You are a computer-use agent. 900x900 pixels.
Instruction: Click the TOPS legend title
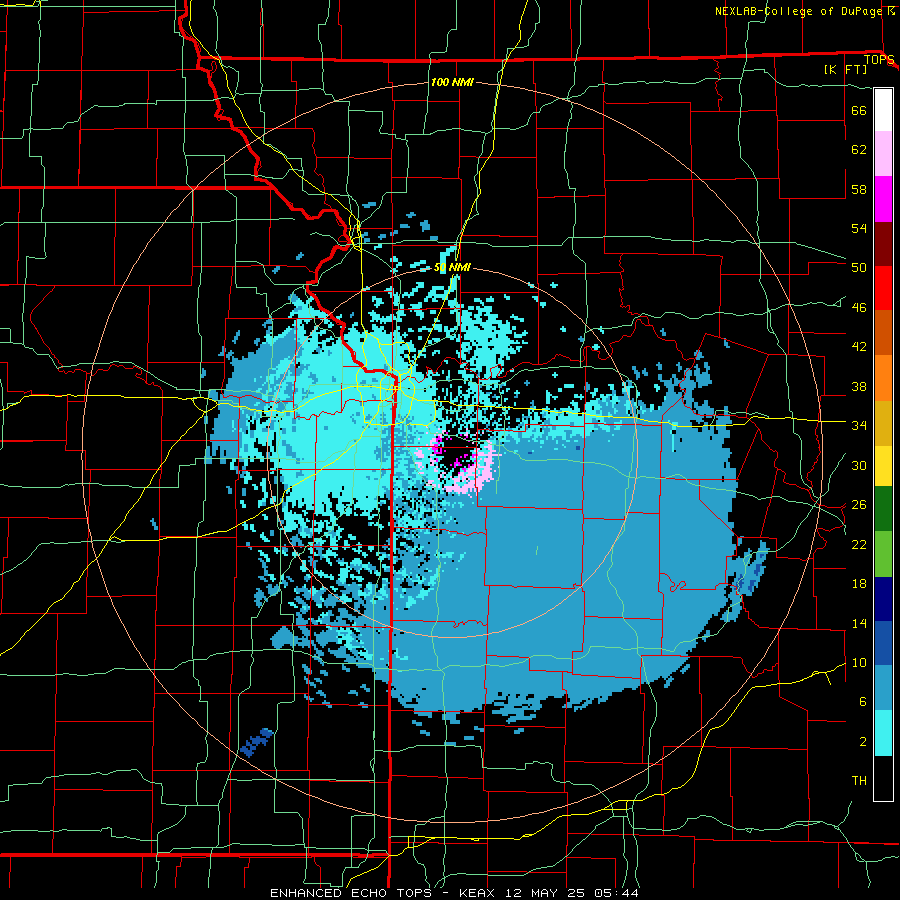coord(879,59)
